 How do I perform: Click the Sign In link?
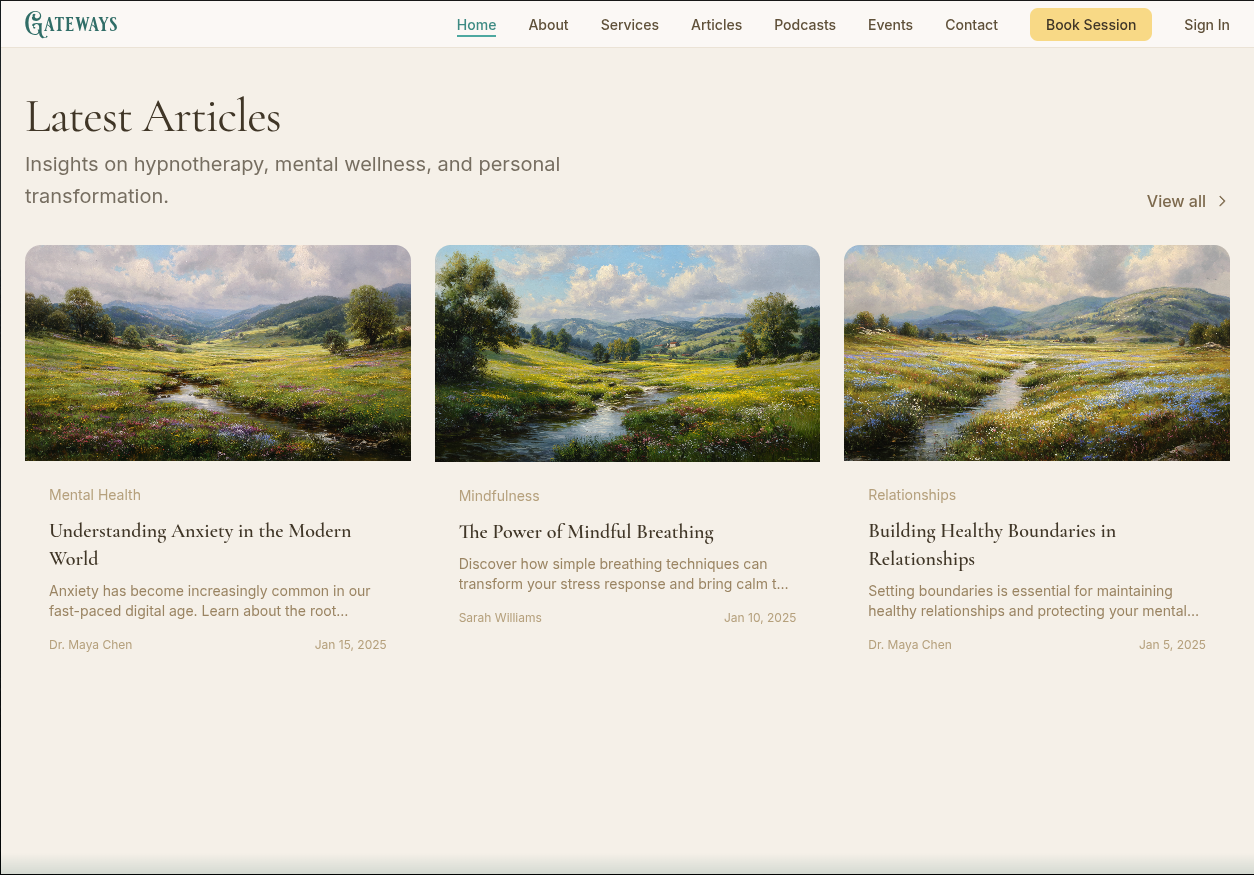[1206, 25]
